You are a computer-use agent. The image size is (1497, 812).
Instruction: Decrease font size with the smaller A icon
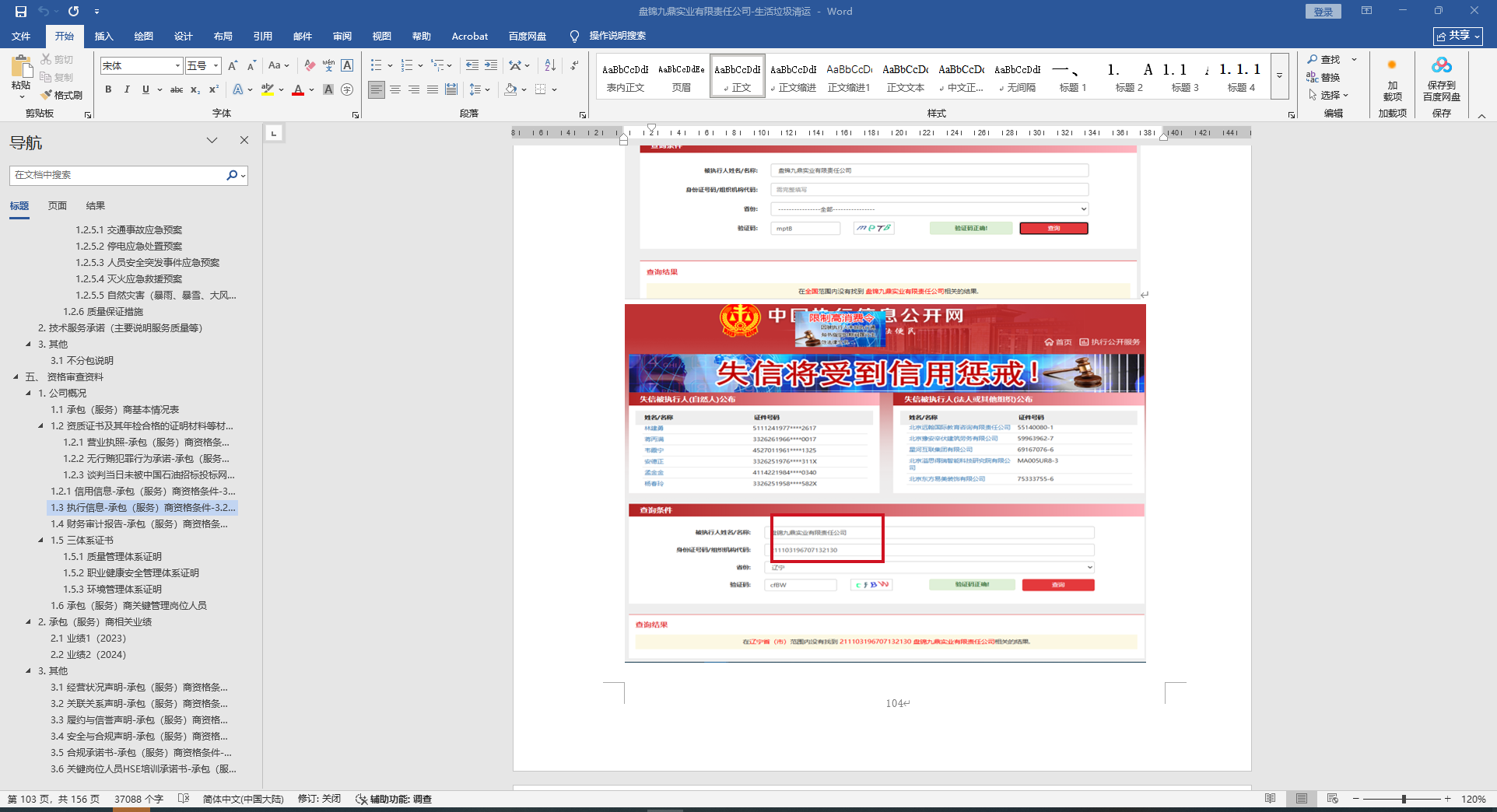click(251, 66)
